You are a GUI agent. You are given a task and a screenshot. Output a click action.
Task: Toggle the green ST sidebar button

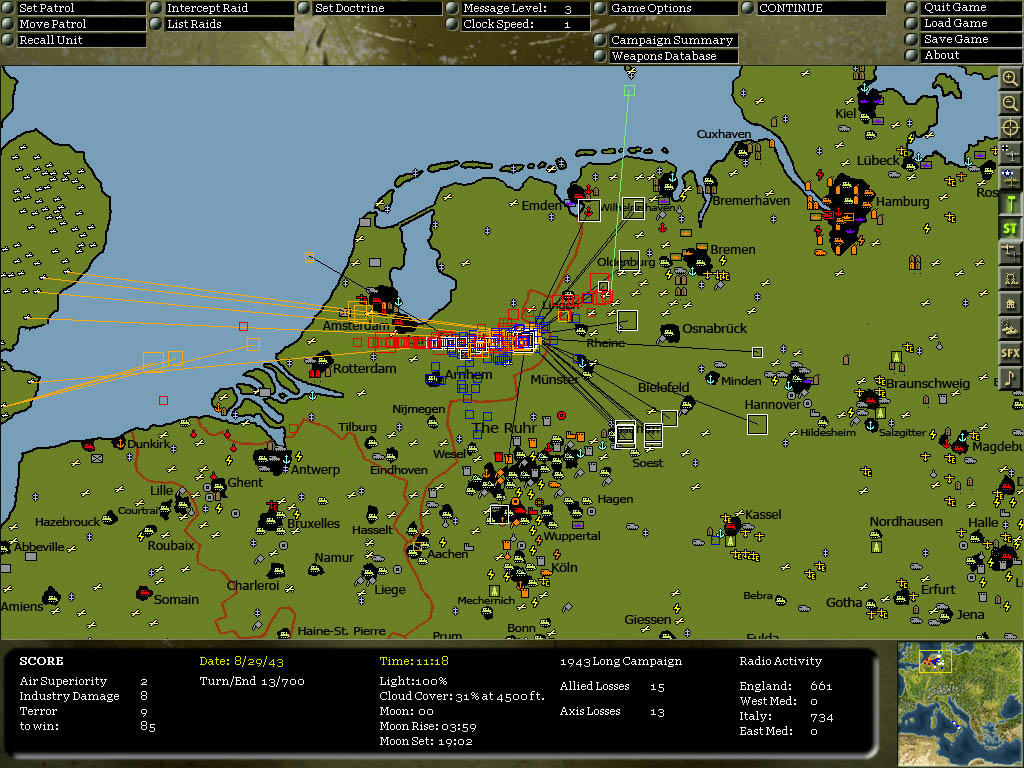pos(1010,228)
